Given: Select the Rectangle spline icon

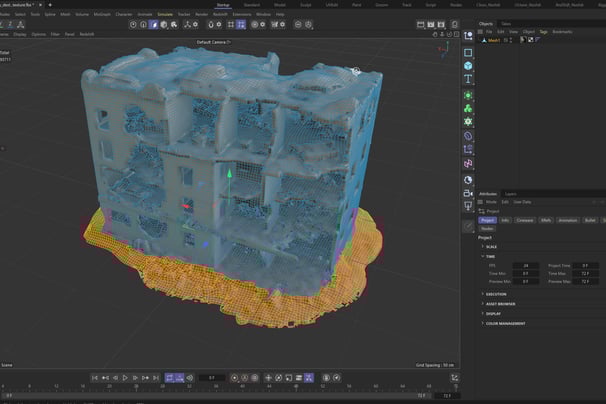Looking at the screenshot, I should click(468, 53).
